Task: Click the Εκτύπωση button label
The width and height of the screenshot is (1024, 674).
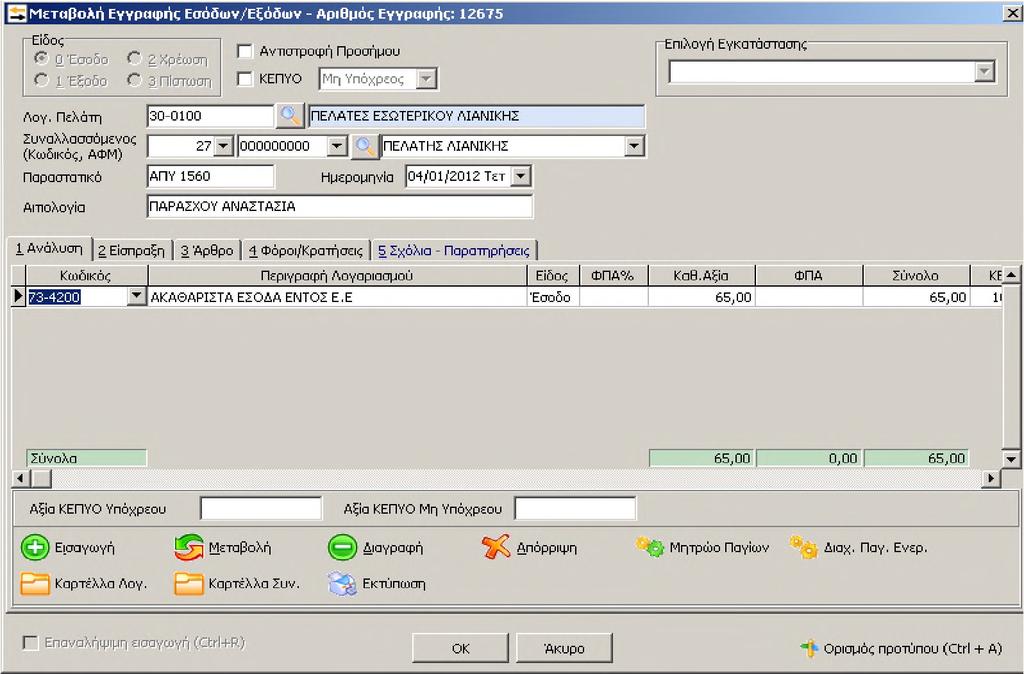Action: click(394, 584)
